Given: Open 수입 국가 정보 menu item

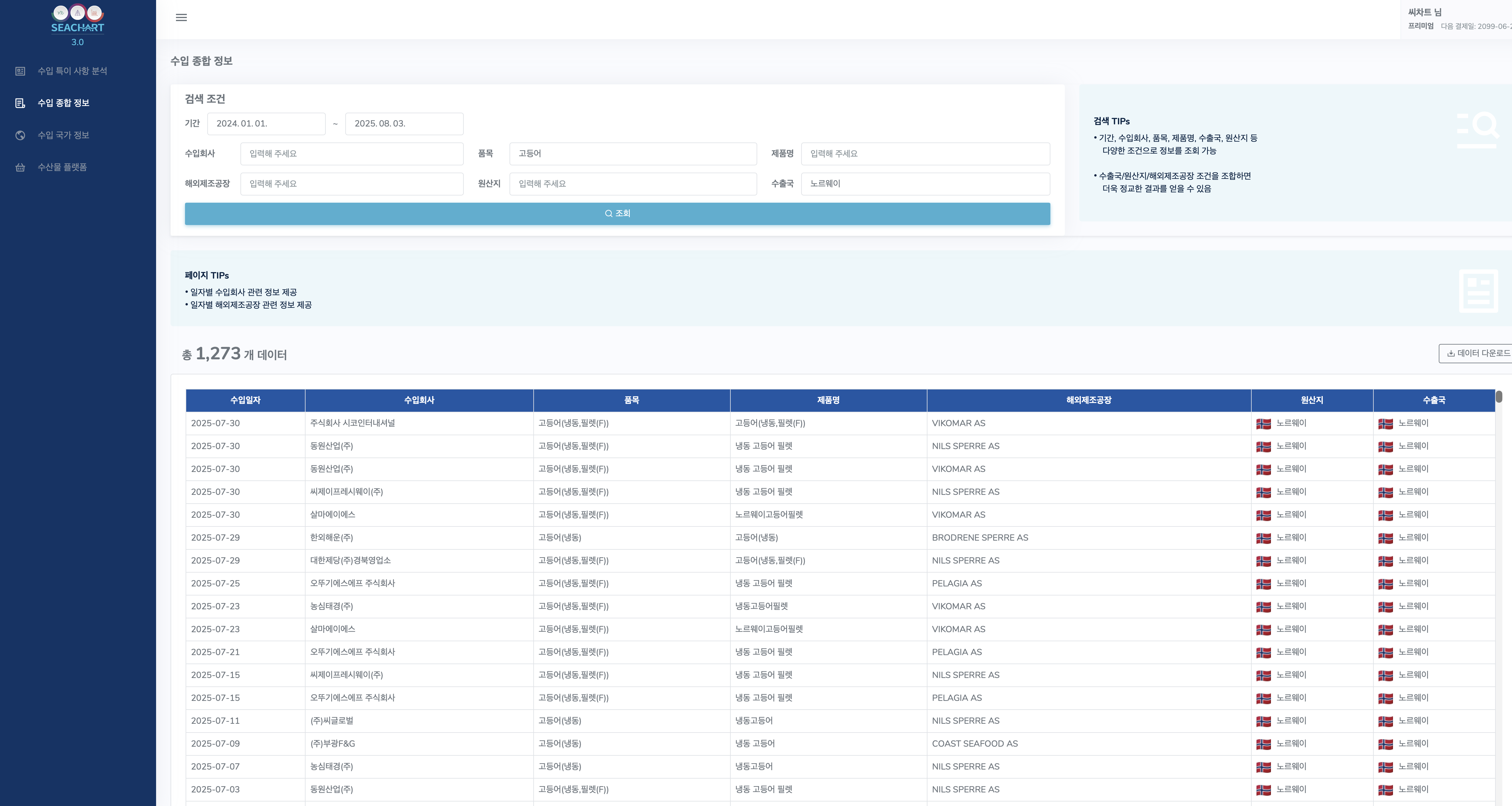Looking at the screenshot, I should pyautogui.click(x=63, y=136).
